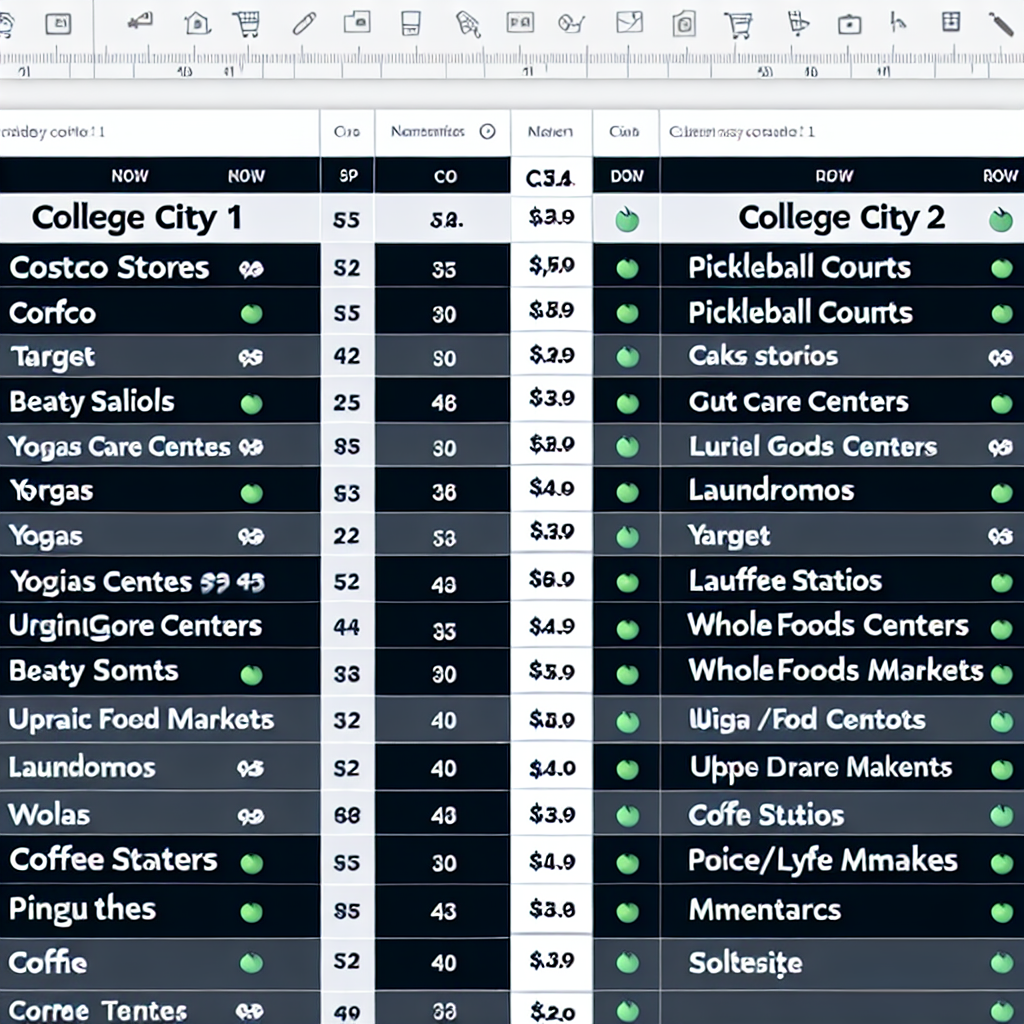Click the square box icon left of the megaphone

[58, 24]
